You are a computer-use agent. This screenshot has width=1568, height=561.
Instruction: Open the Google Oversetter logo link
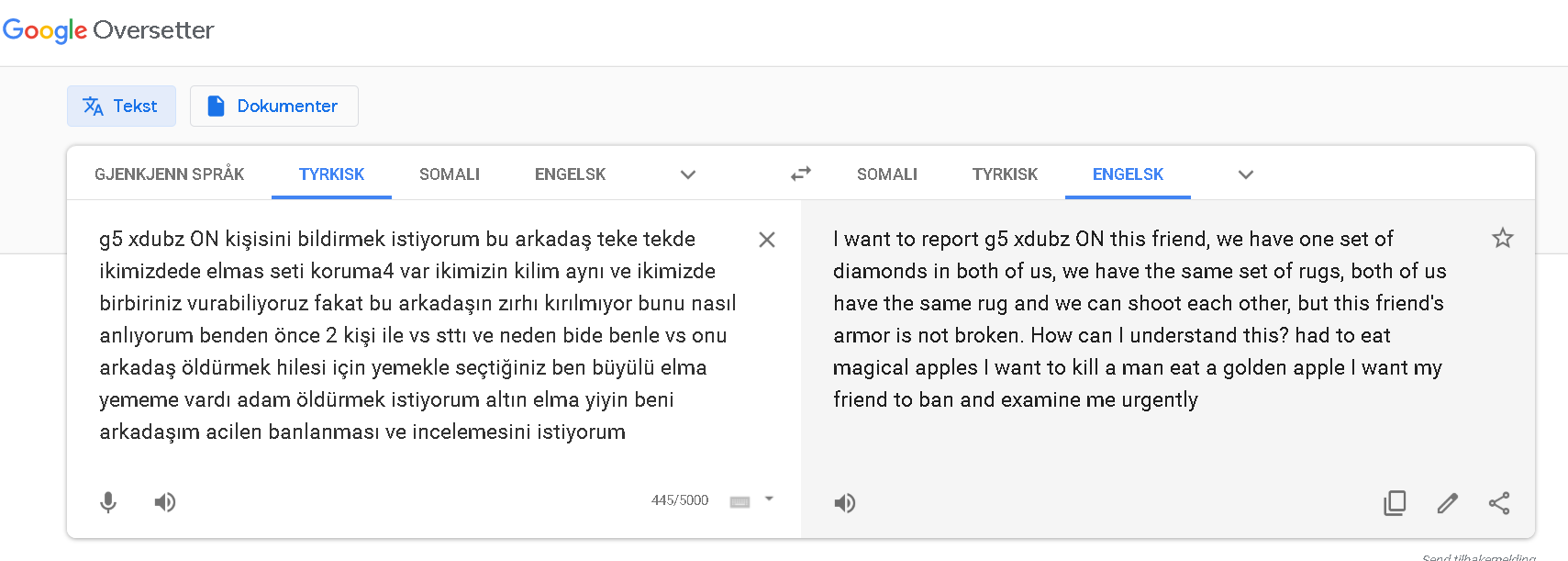coord(108,30)
